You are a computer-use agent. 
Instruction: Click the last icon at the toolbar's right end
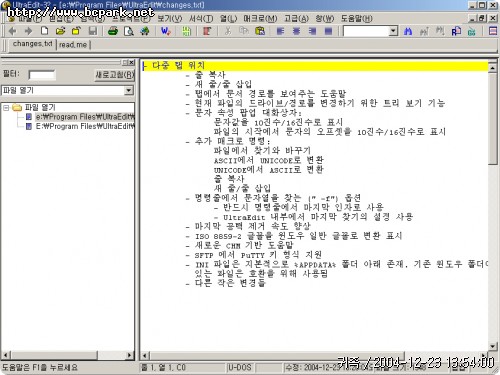point(493,31)
